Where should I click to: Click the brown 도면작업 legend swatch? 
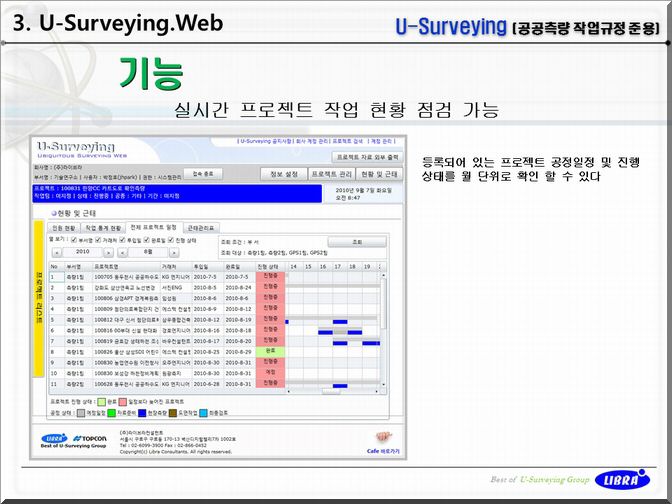[173, 413]
